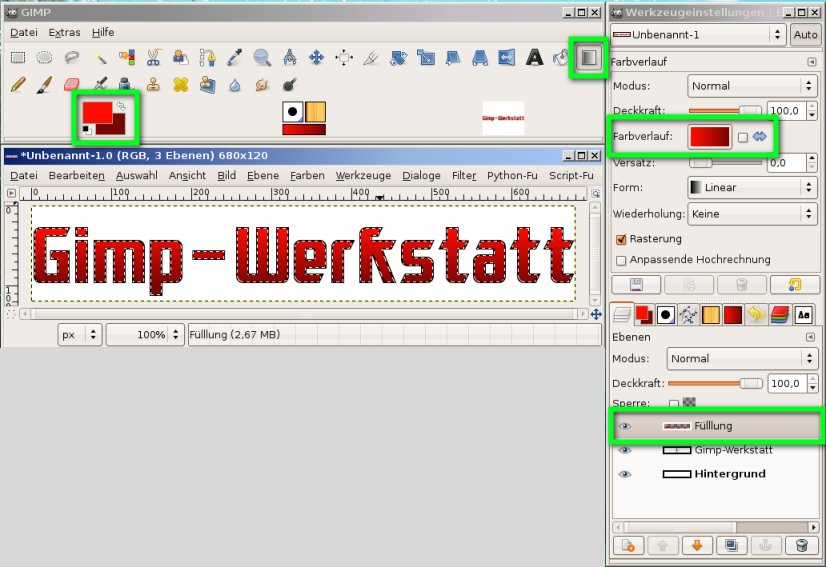This screenshot has width=826, height=567.
Task: Select the Eraser tool
Action: (x=72, y=84)
